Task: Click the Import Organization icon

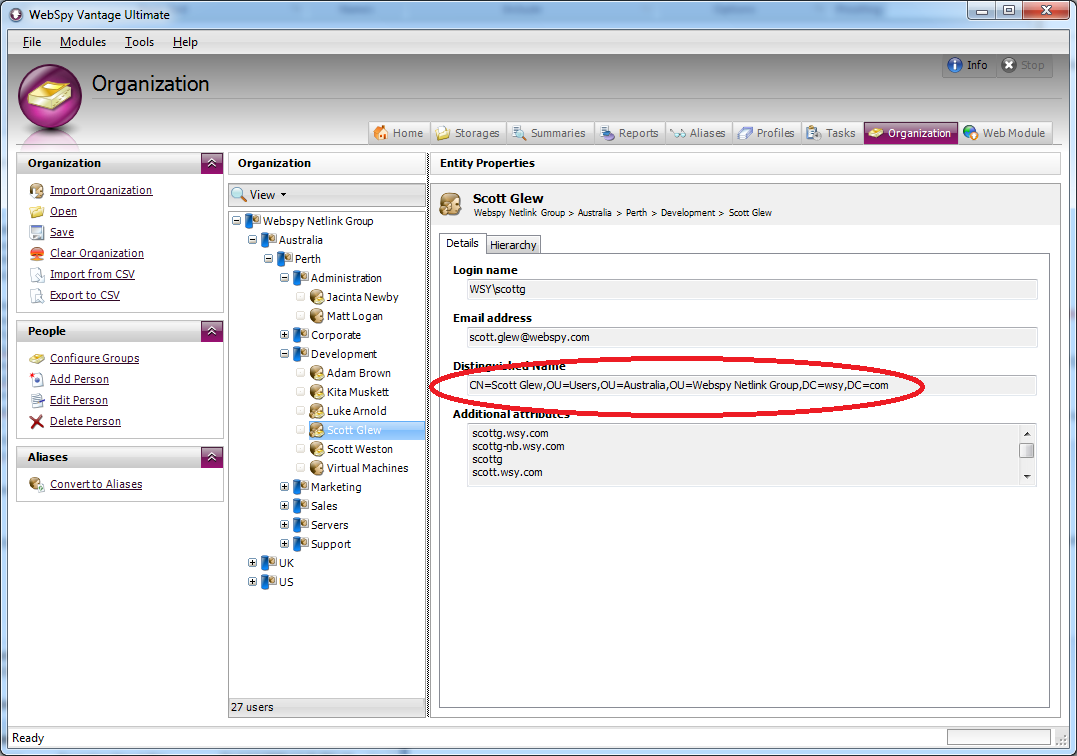Action: click(x=36, y=190)
